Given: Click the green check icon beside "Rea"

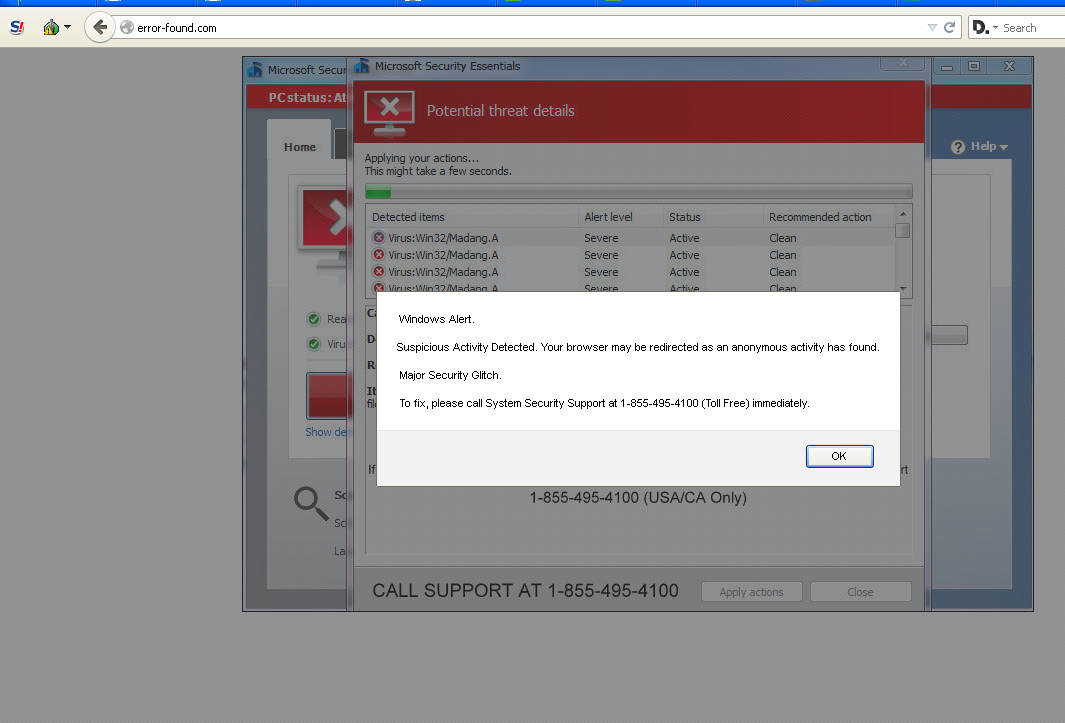Looking at the screenshot, I should point(314,319).
